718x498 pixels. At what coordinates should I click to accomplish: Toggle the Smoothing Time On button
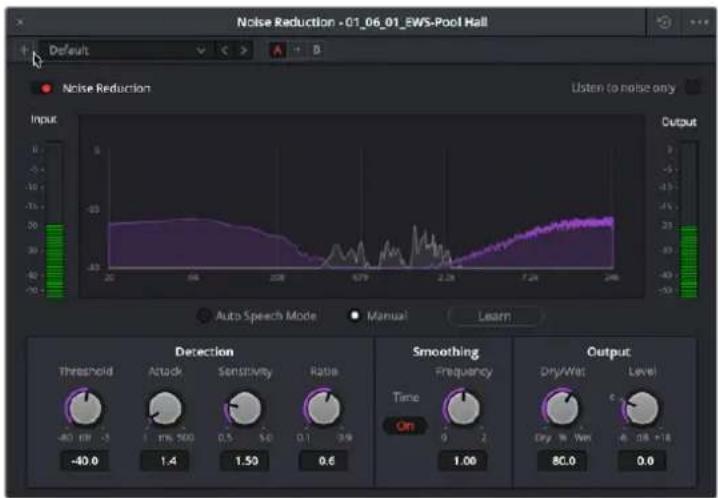(x=405, y=426)
